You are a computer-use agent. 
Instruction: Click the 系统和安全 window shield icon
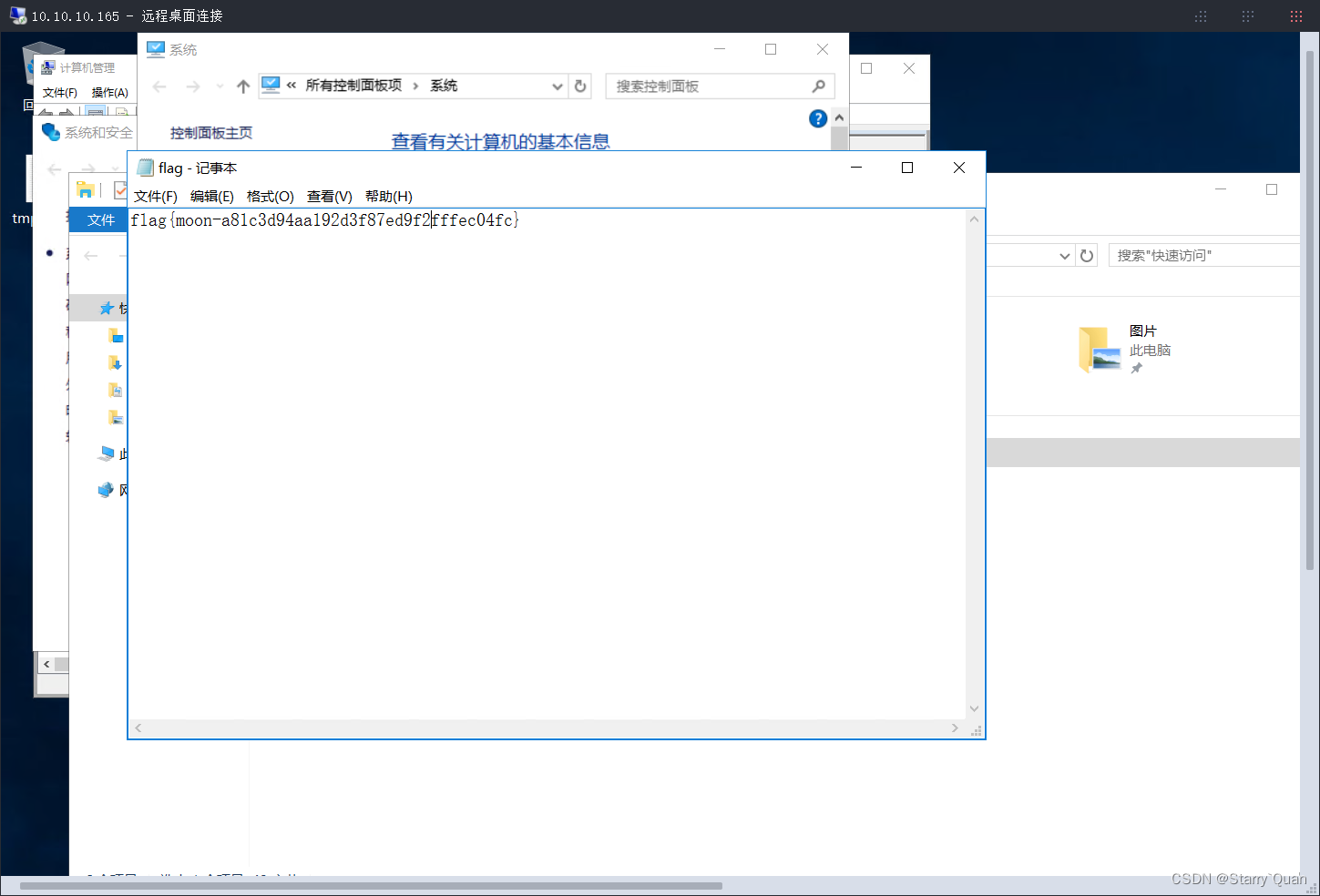pos(51,132)
